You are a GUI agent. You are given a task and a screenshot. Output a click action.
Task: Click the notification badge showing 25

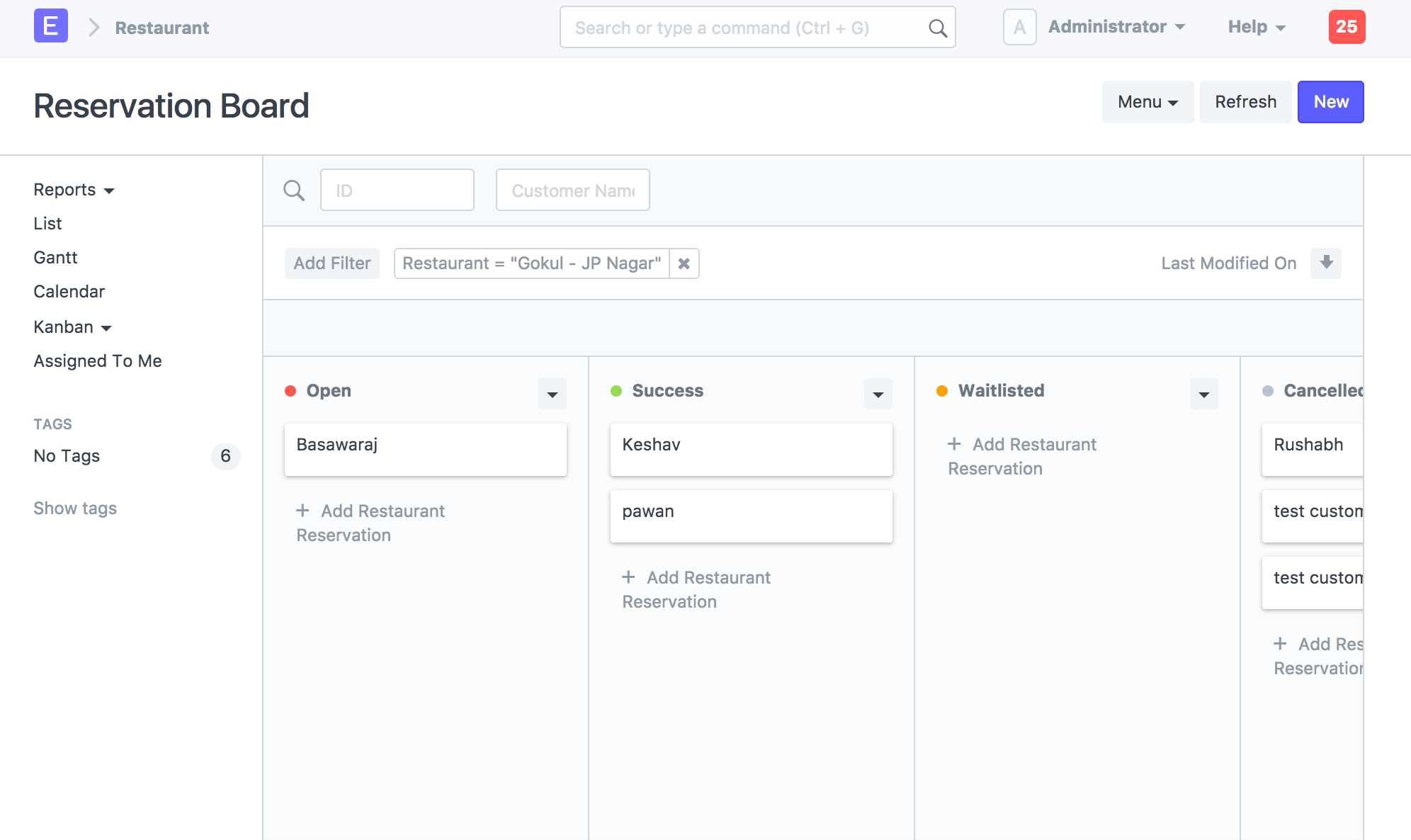pos(1346,27)
